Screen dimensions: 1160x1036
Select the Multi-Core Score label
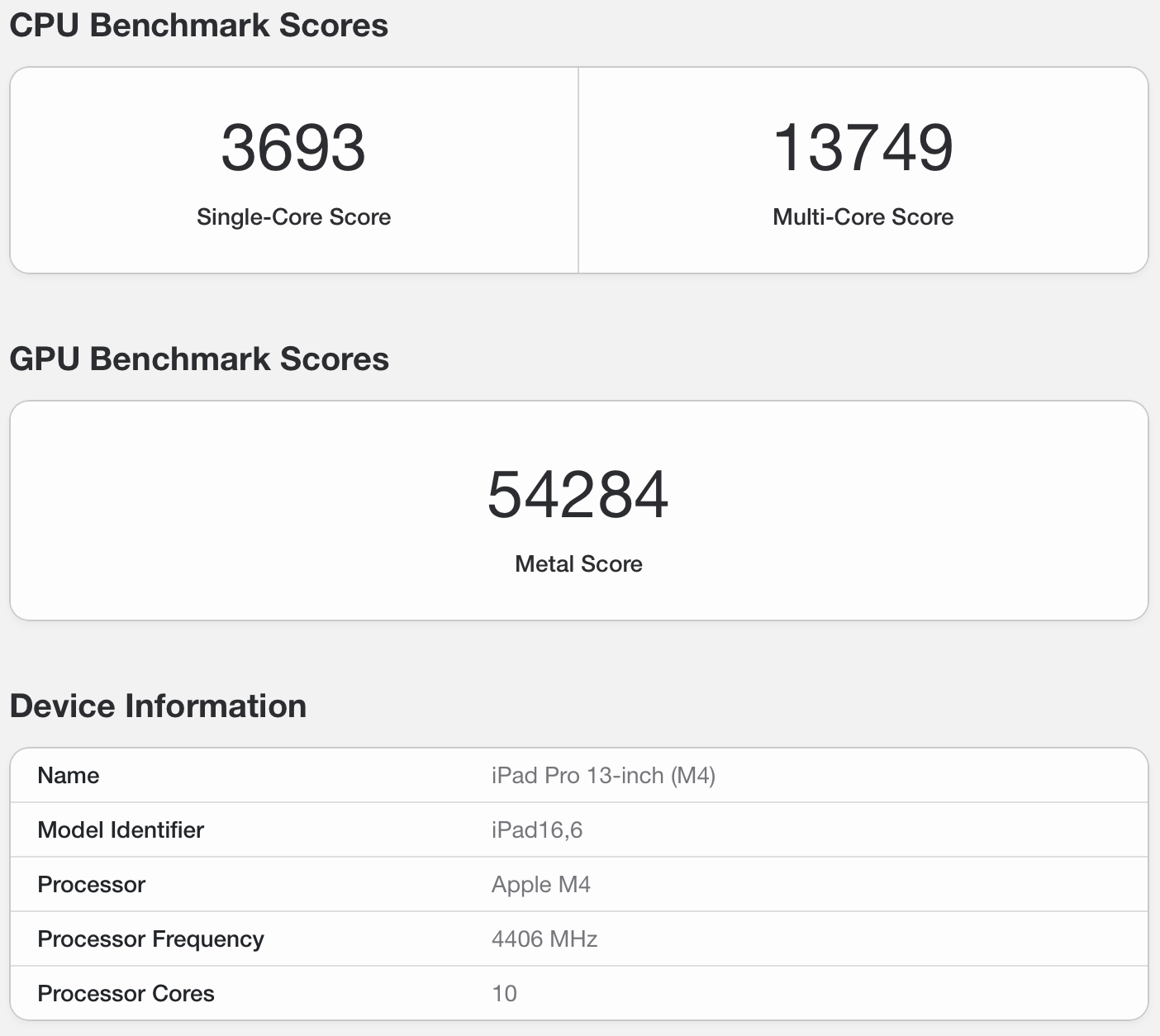[x=863, y=217]
